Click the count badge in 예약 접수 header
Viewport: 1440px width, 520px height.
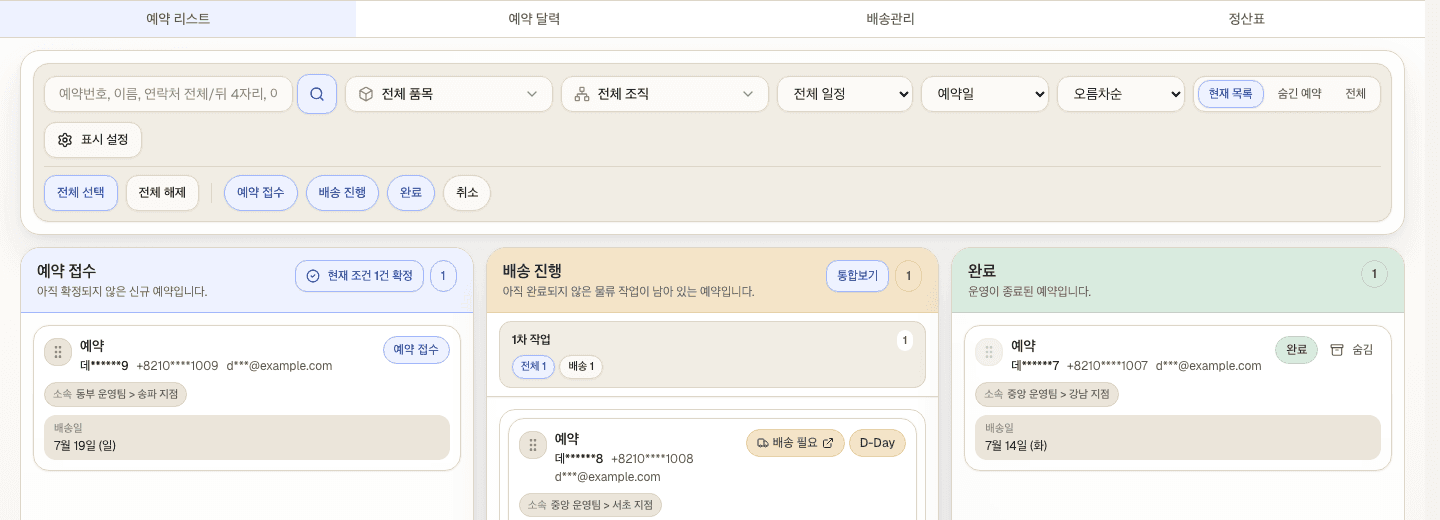443,276
